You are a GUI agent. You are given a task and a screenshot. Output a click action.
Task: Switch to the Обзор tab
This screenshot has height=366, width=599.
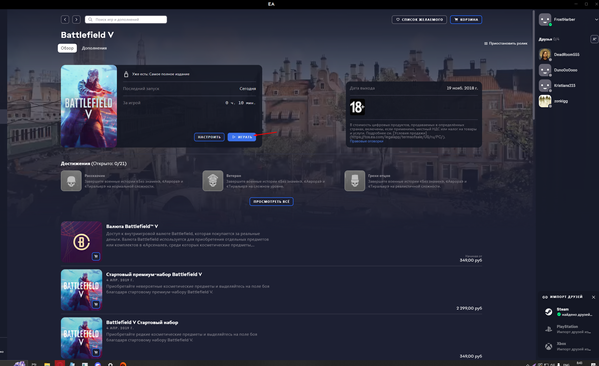point(67,48)
